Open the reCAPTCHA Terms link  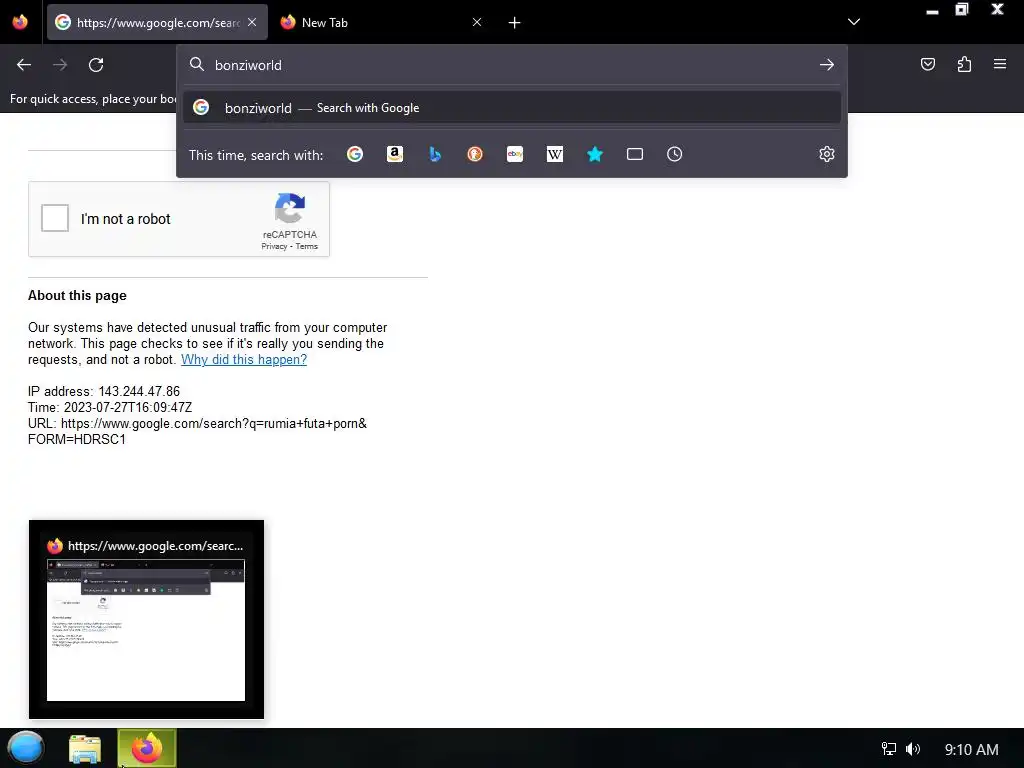click(306, 246)
